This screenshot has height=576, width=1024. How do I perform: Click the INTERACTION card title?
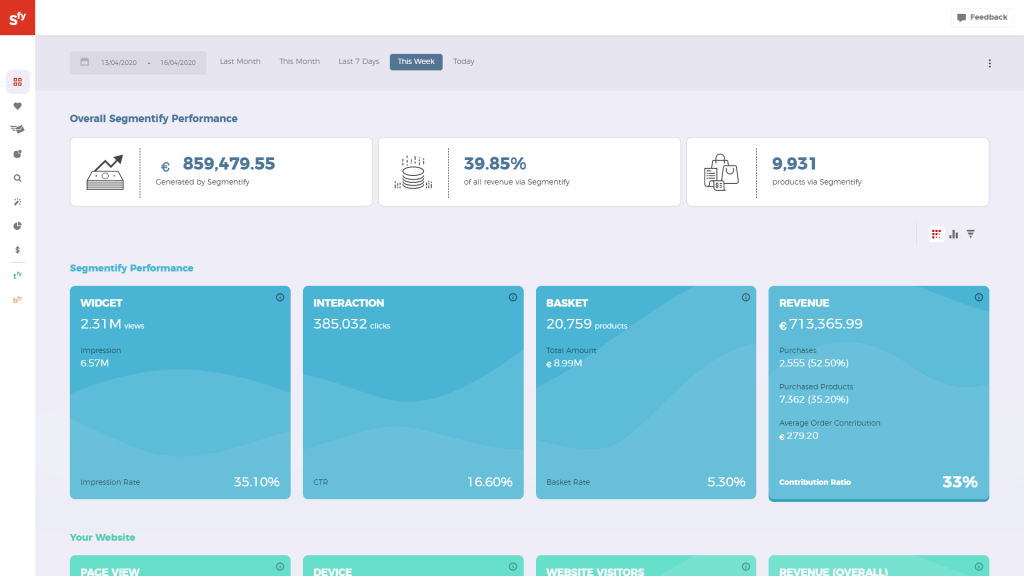pyautogui.click(x=349, y=303)
